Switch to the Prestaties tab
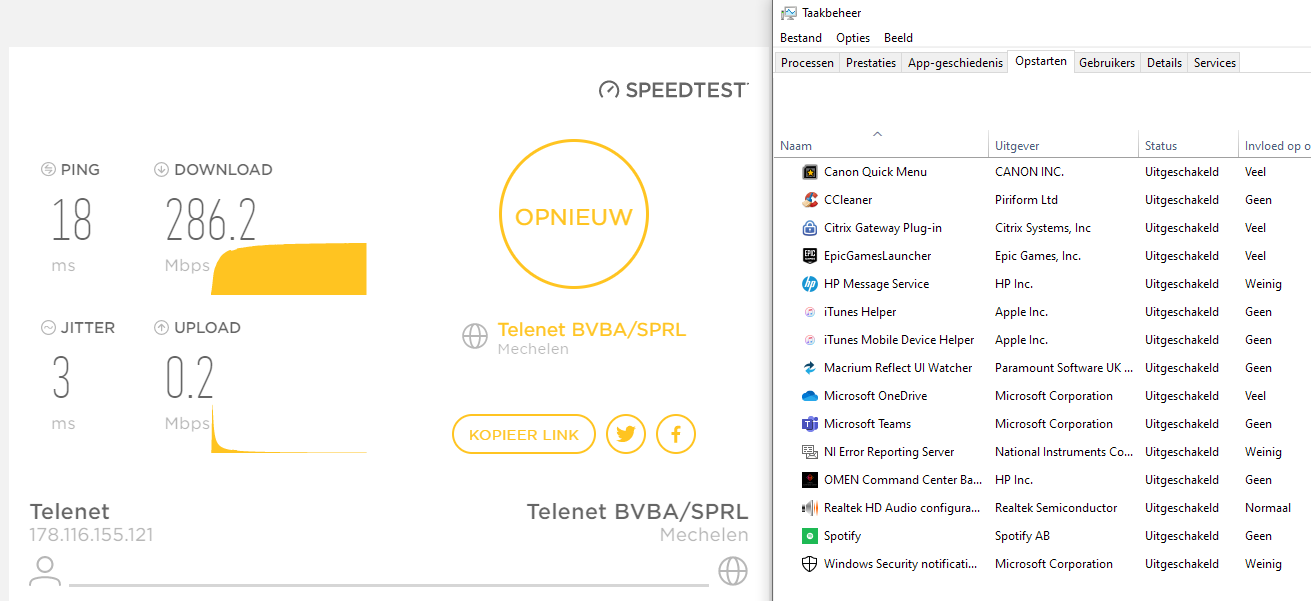1311x601 pixels. click(x=871, y=63)
